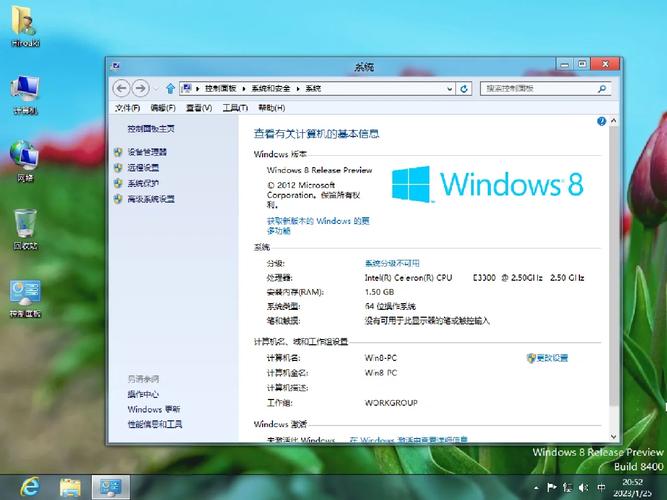Select the Network desktop icon
The image size is (667, 500).
(x=25, y=161)
